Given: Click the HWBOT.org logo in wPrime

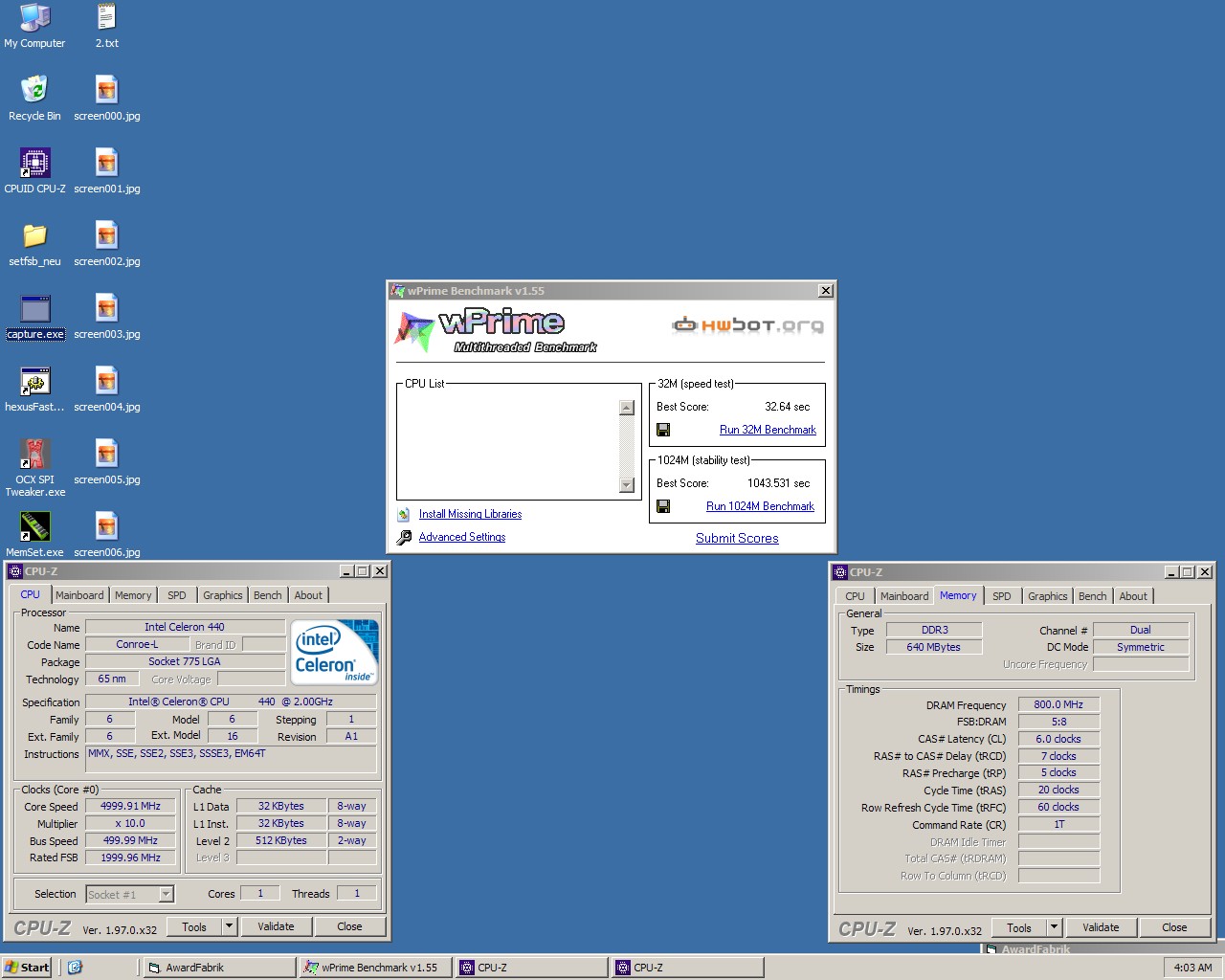Looking at the screenshot, I should [747, 325].
